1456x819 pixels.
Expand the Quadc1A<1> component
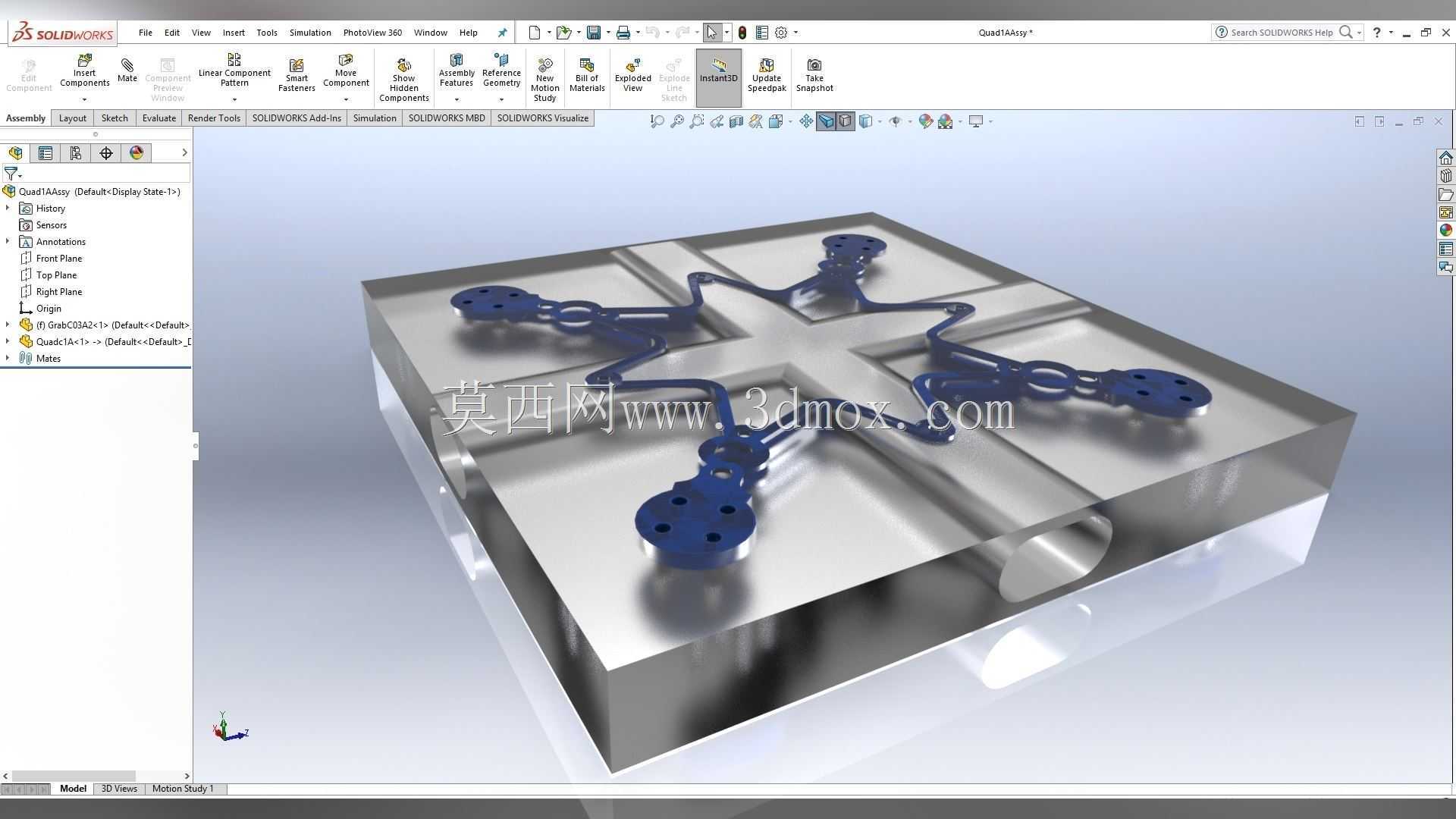click(8, 341)
